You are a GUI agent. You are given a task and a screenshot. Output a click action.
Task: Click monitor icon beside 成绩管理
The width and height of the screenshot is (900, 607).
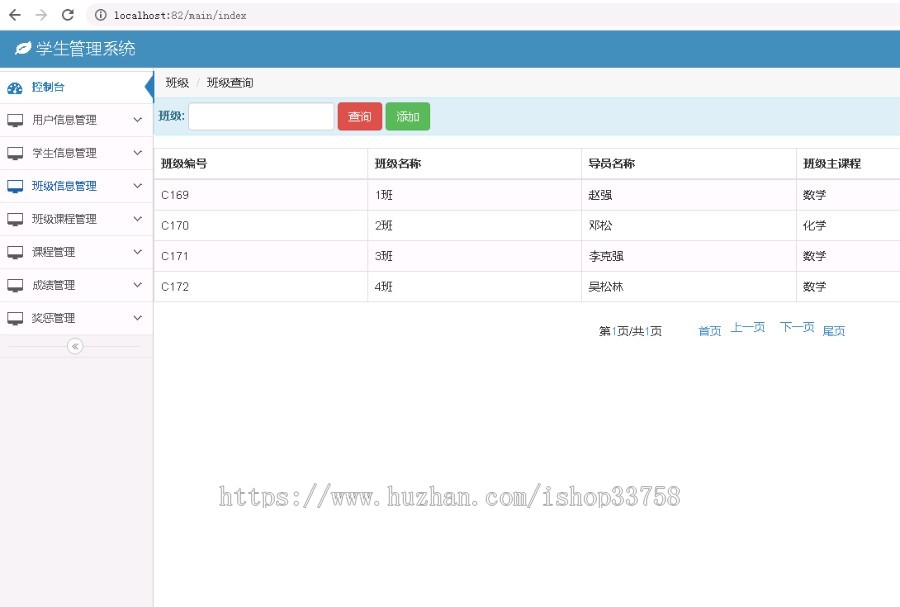pyautogui.click(x=15, y=285)
